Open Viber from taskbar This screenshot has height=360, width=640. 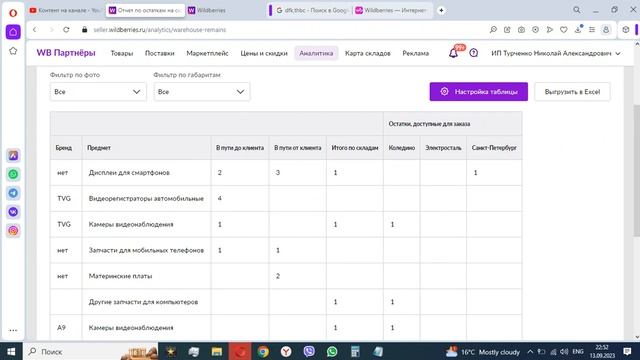[x=309, y=351]
